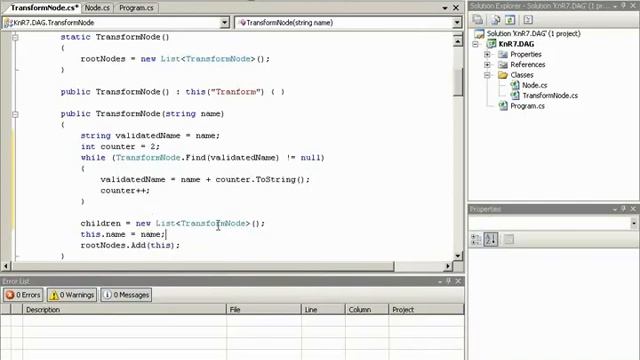640x360 pixels.
Task: Click the TransformNode.cs file icon in tree
Action: [515, 96]
